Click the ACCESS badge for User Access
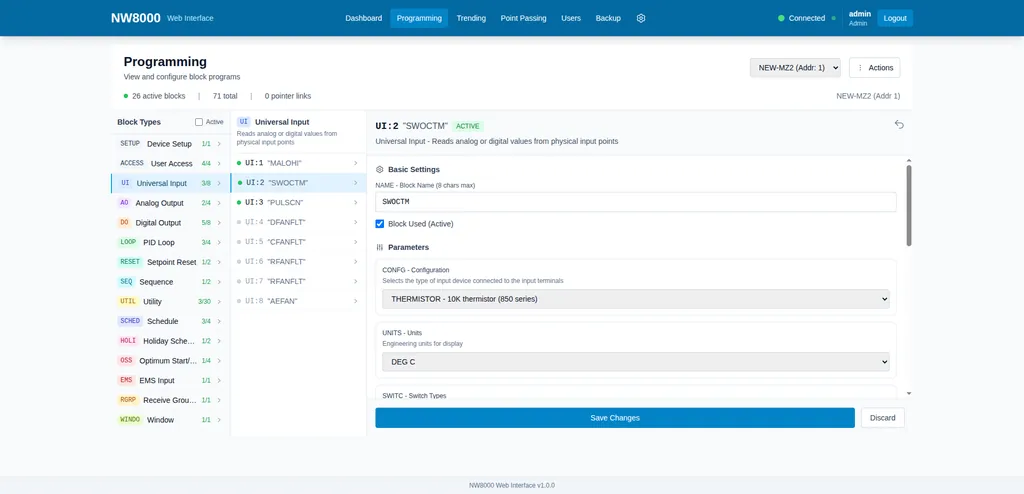The height and width of the screenshot is (494, 1024). (132, 163)
